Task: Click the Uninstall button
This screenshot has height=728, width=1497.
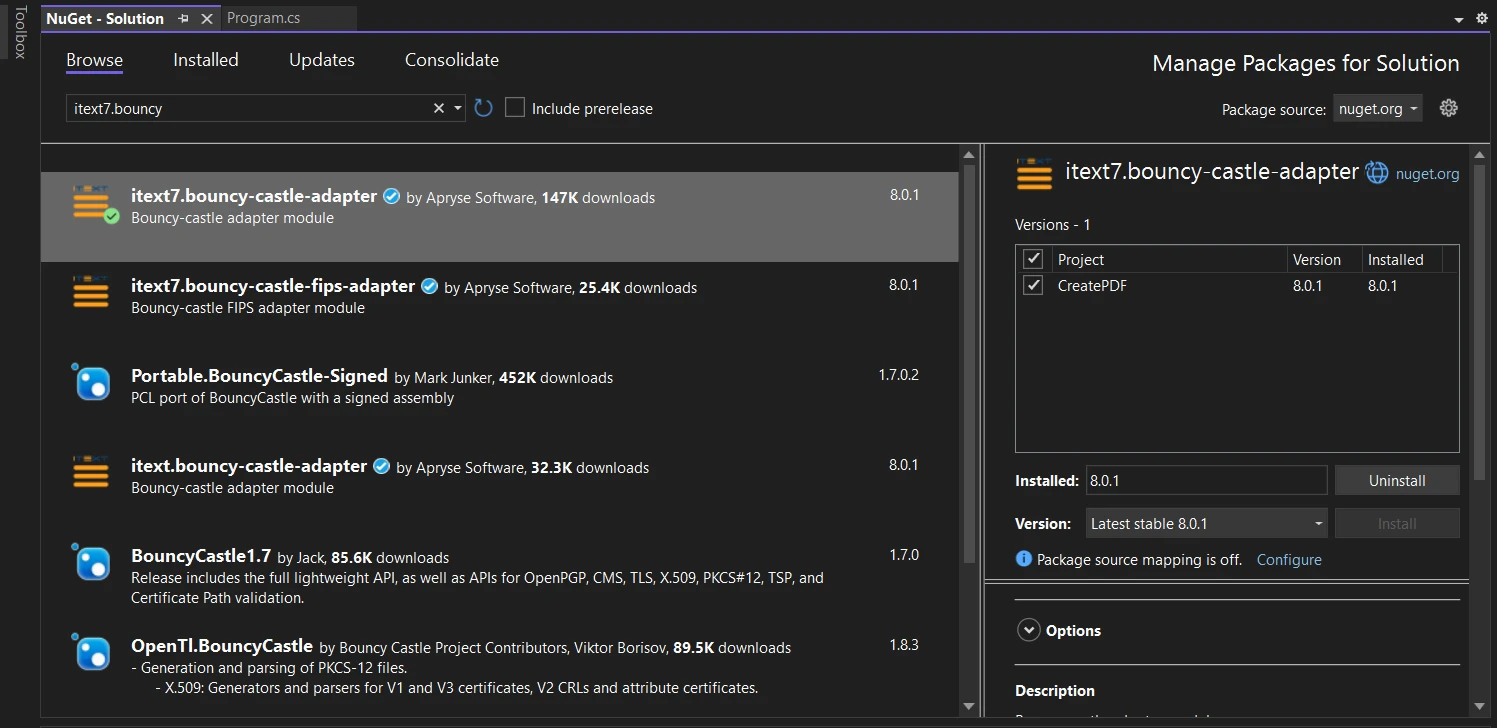Action: click(1397, 480)
